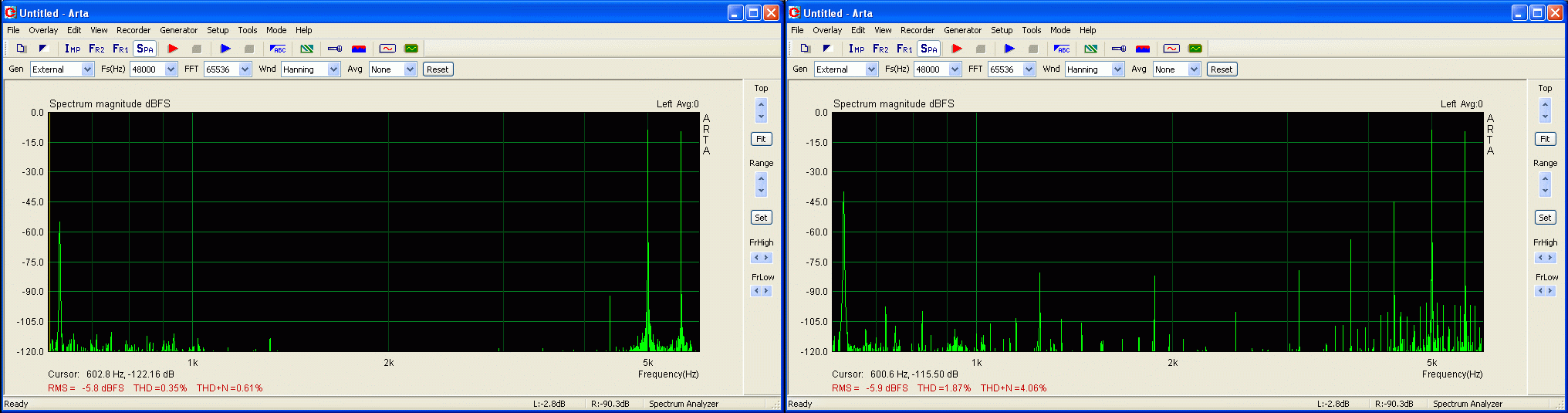Select SPA spectrum analyzer mode in right window
1568x413 pixels.
(x=929, y=49)
